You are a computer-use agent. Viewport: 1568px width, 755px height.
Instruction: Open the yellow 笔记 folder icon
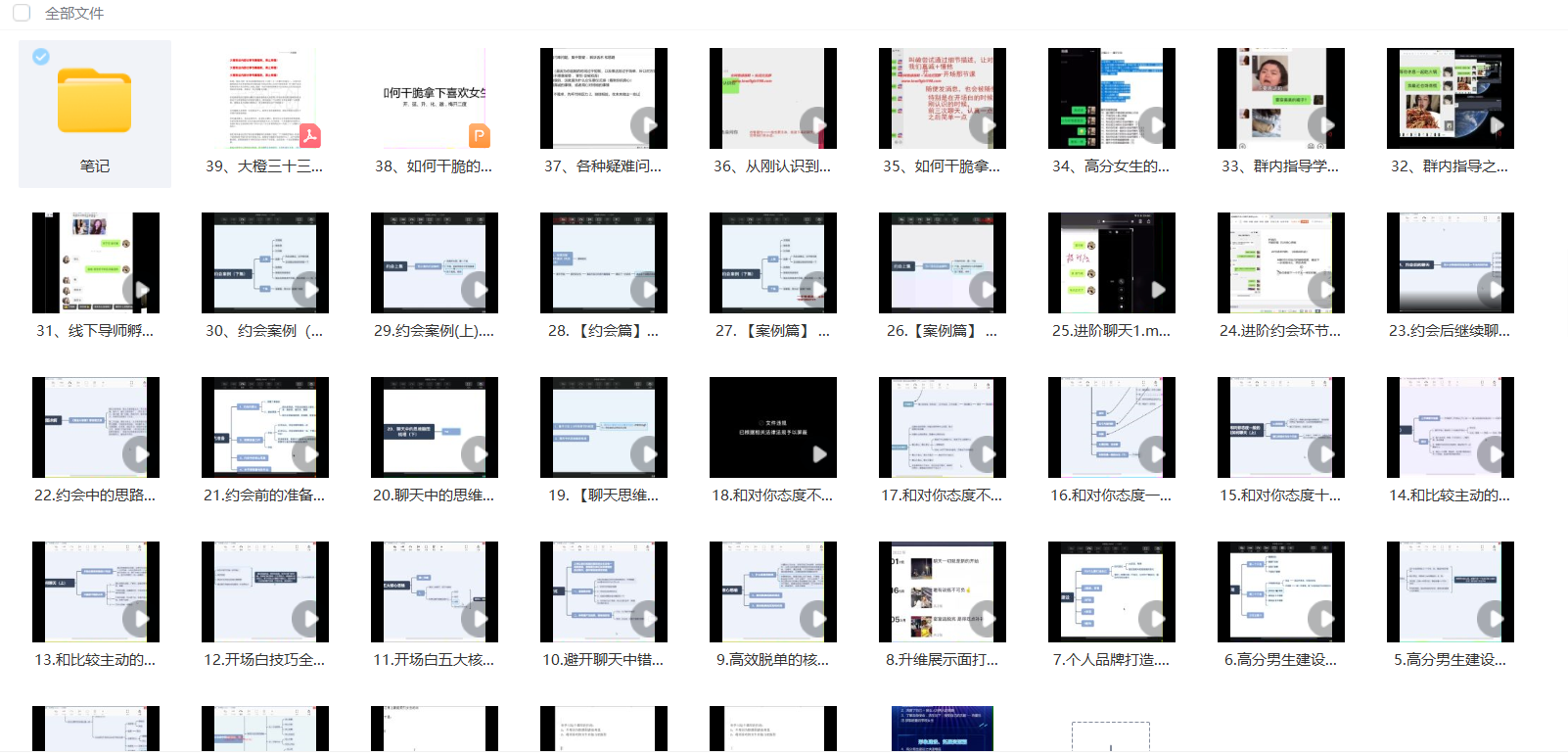[94, 100]
